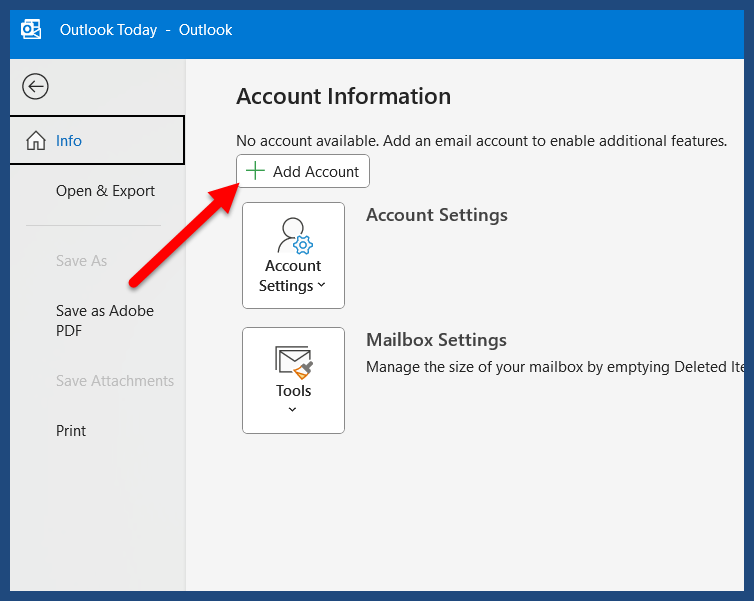
Task: Click the Tools mailbox cleanup icon
Action: [294, 362]
